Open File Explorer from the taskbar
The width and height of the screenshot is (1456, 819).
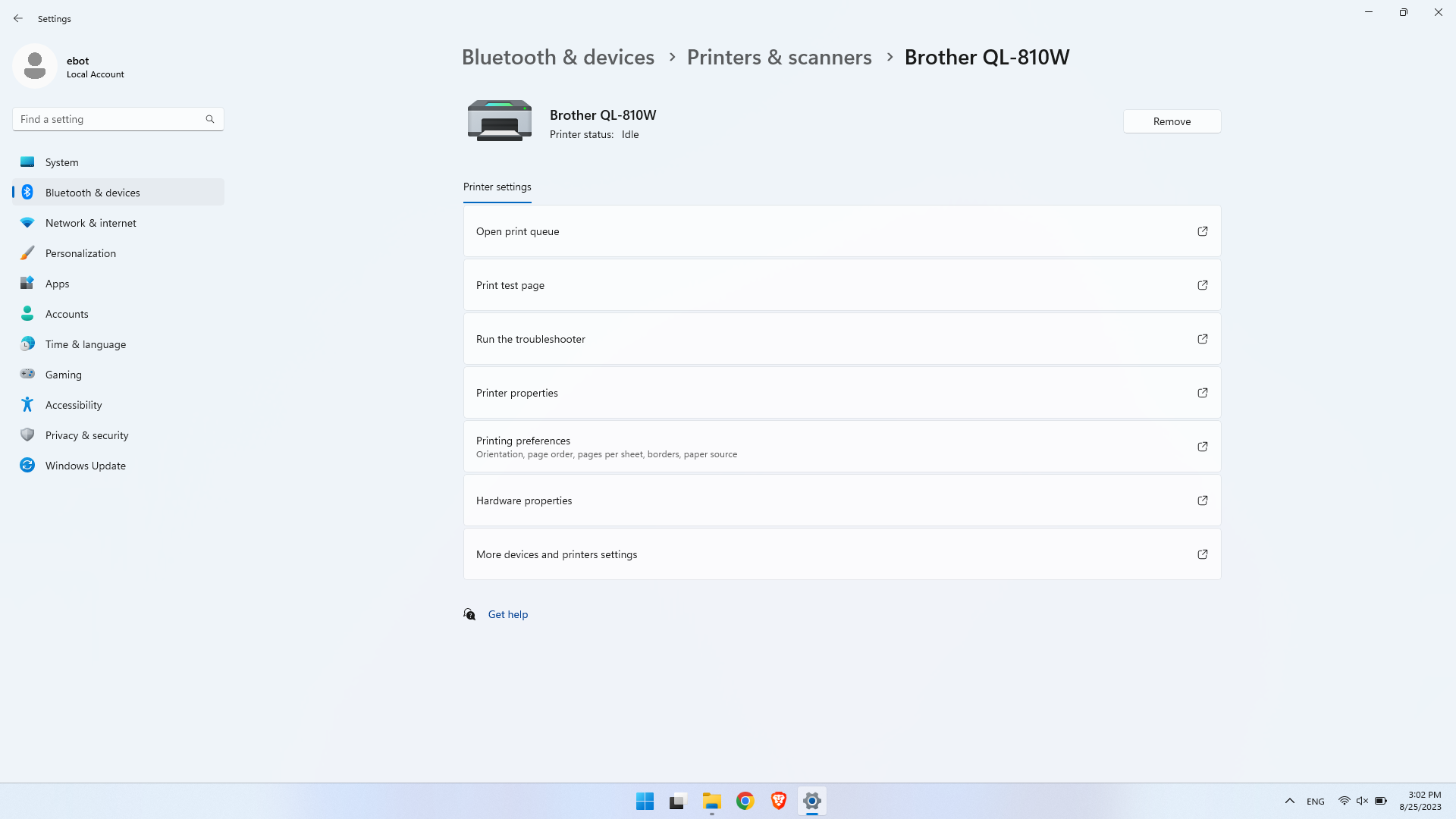712,801
